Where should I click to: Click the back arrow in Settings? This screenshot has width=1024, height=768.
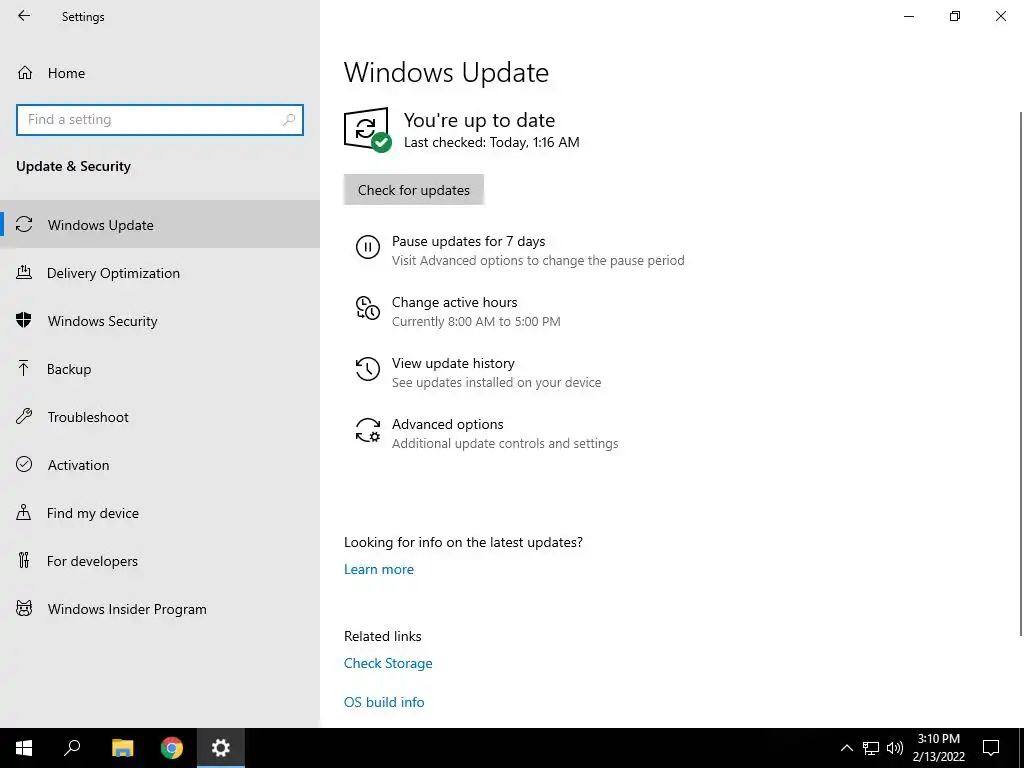tap(24, 16)
